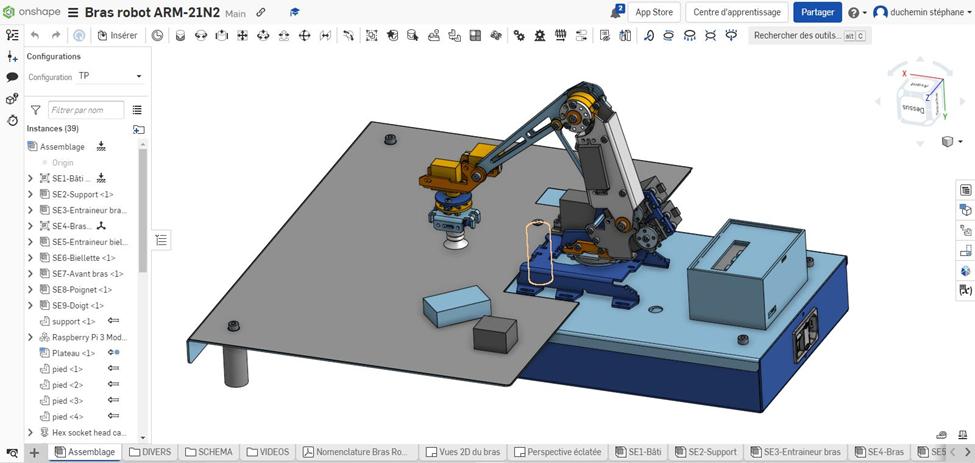This screenshot has width=975, height=463.
Task: Toggle the instance list display mode icon
Action: coord(137,110)
